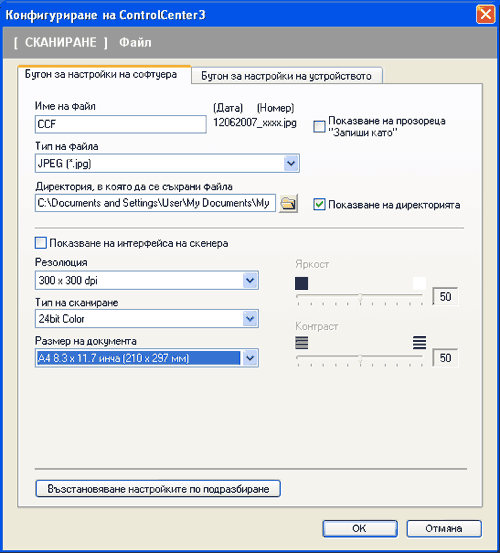
Task: Click Възстановяване настройките по подразбиране button
Action: coord(158,489)
